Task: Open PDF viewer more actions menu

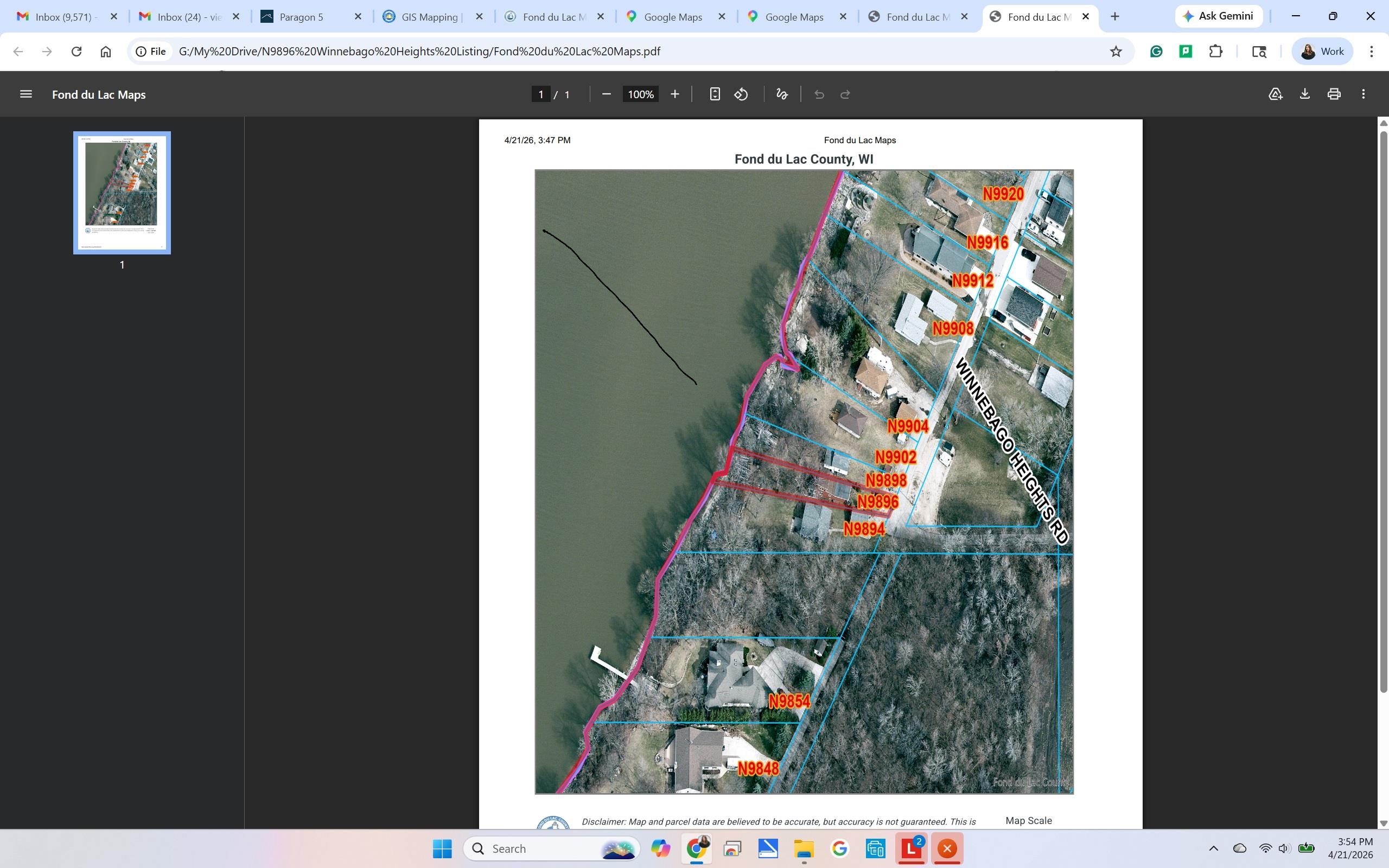Action: point(1363,94)
